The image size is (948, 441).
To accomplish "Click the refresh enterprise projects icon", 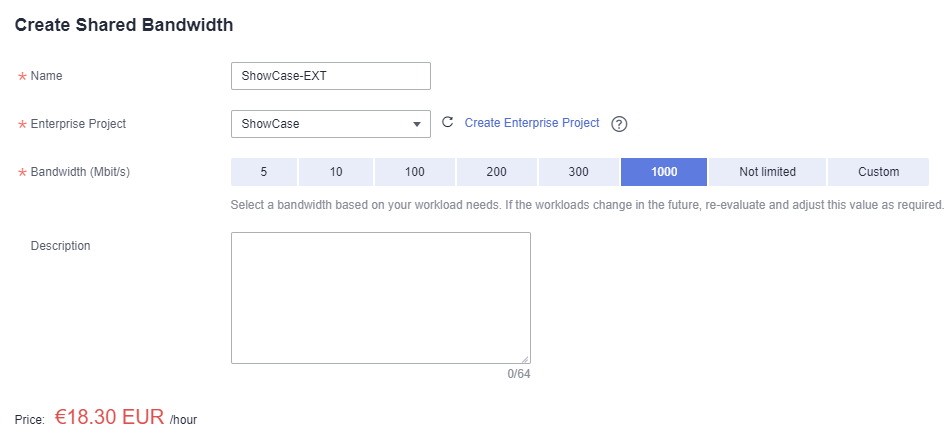I will tap(448, 123).
